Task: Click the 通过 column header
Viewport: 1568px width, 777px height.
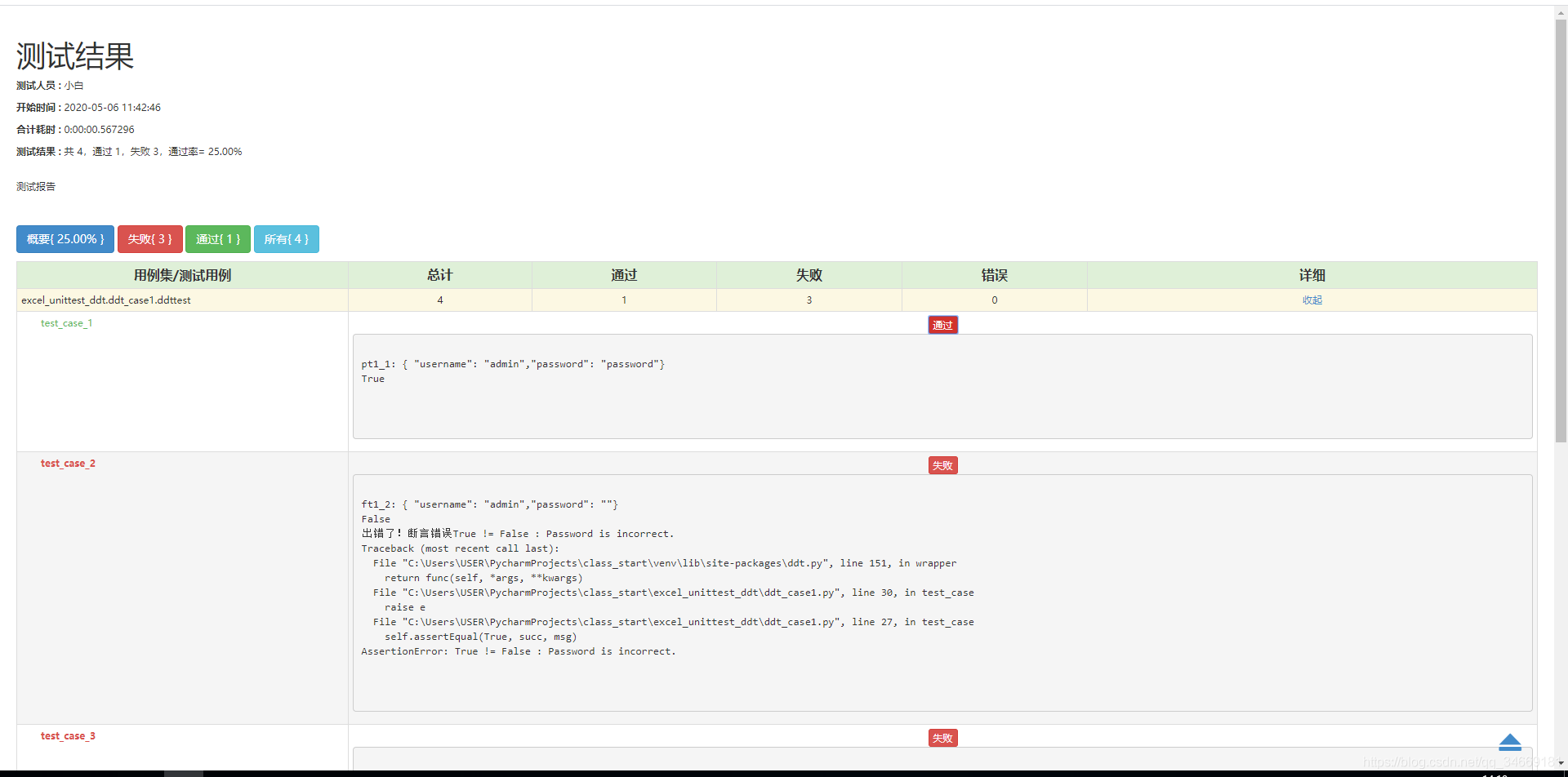Action: [x=625, y=275]
